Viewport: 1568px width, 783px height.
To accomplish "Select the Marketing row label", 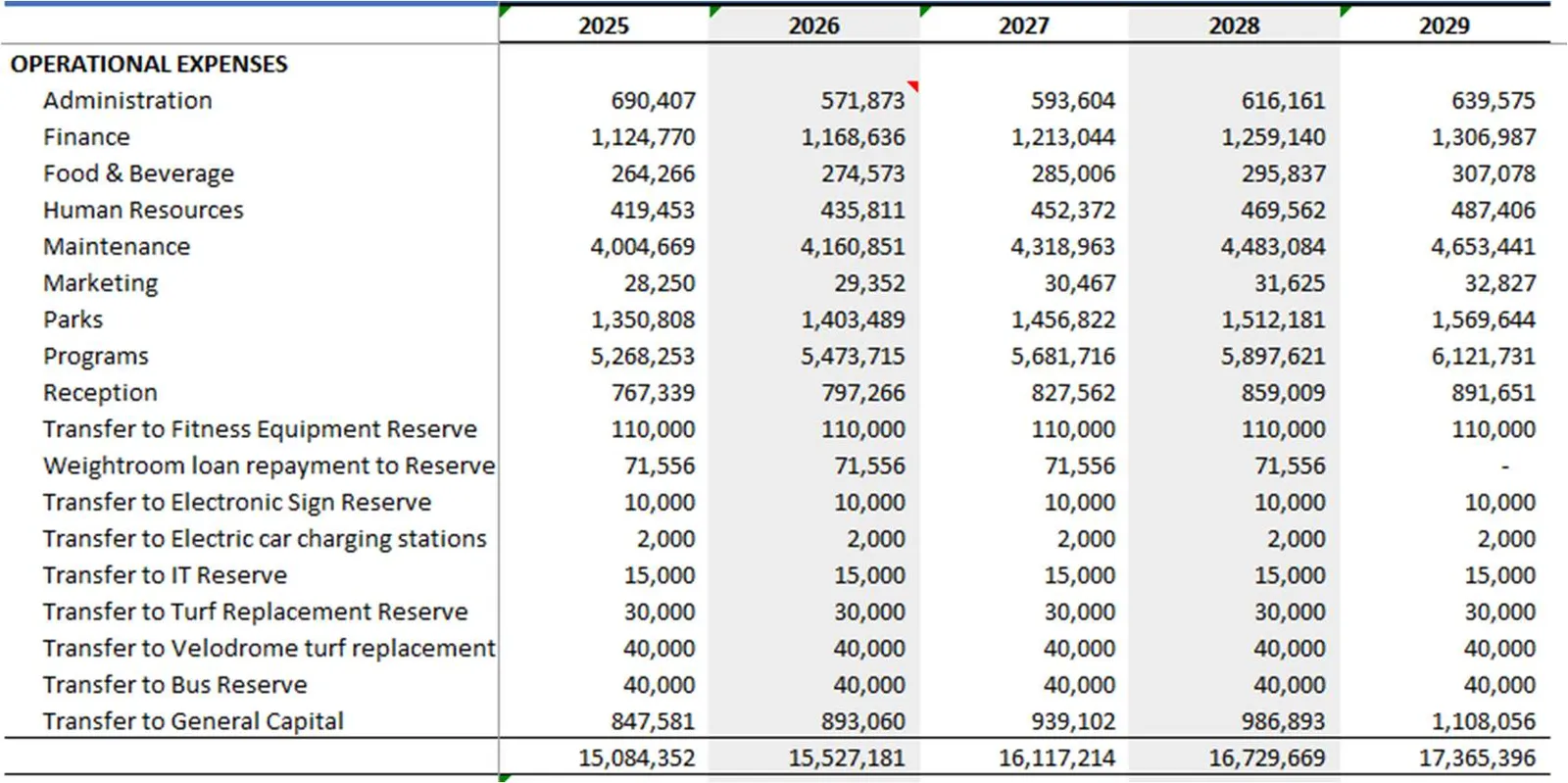I will pos(100,283).
